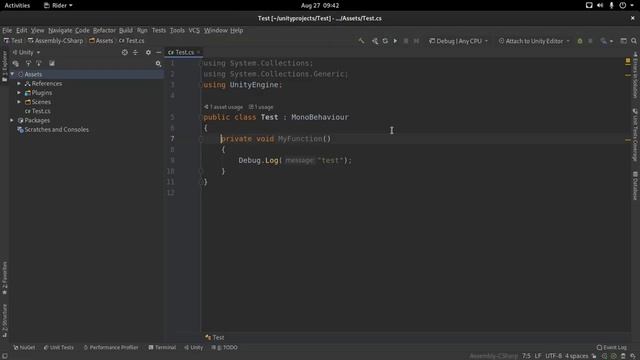This screenshot has height=360, width=640.
Task: Open the Unity view selector dropdown
Action: pyautogui.click(x=26, y=52)
